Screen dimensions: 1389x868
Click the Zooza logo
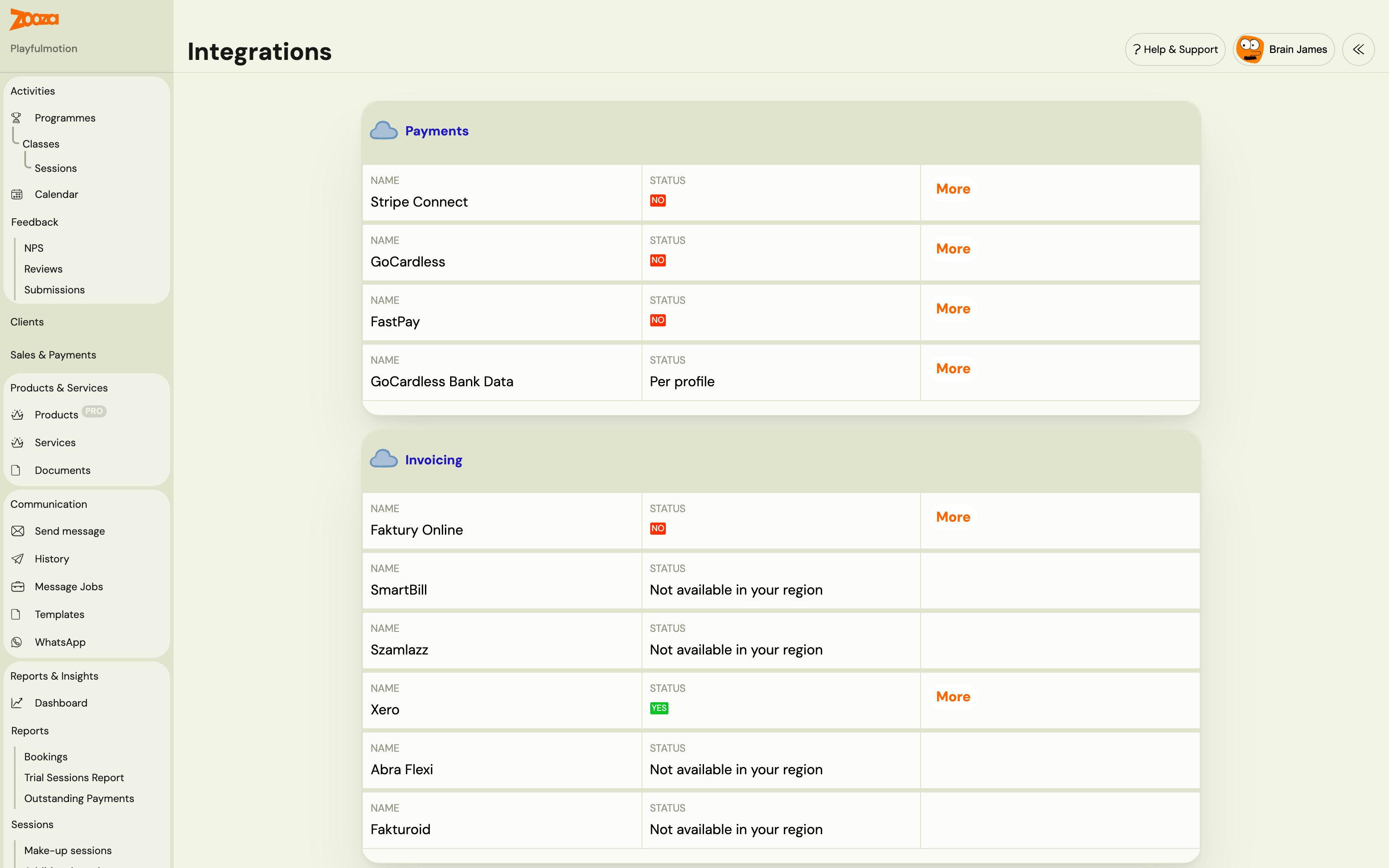point(34,20)
